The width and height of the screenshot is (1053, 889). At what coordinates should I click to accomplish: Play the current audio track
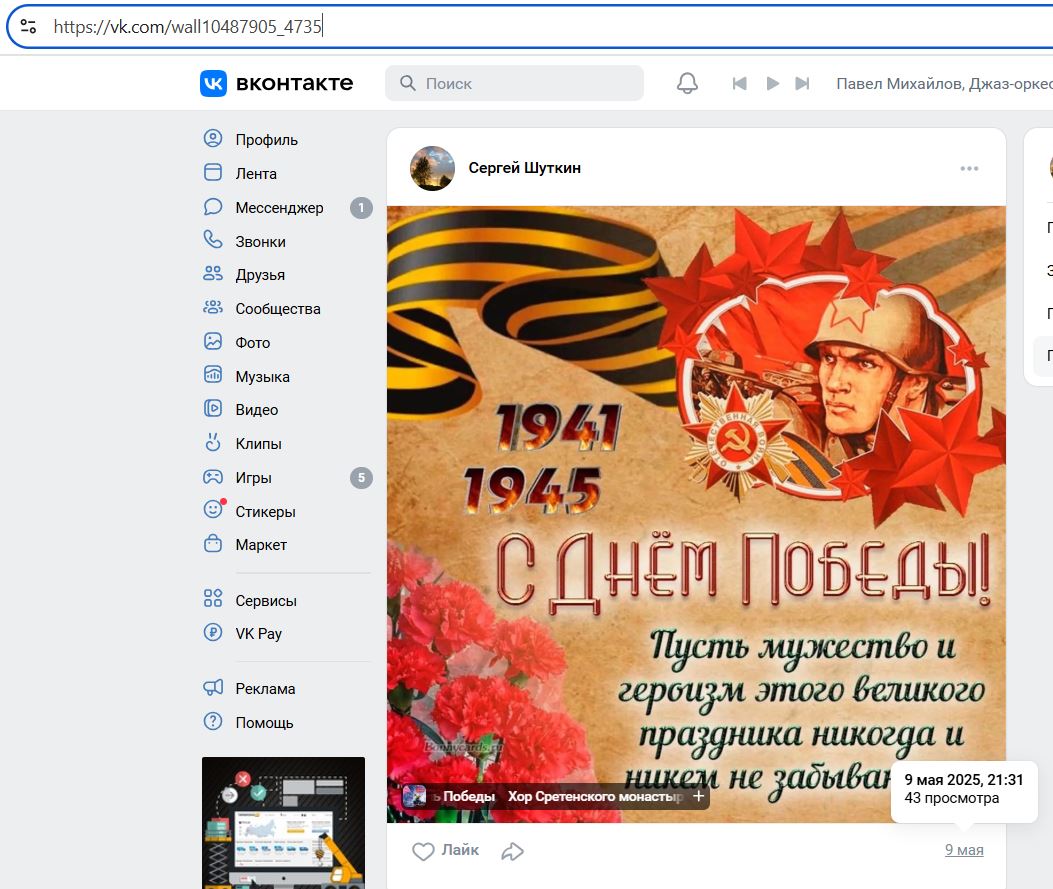click(772, 83)
